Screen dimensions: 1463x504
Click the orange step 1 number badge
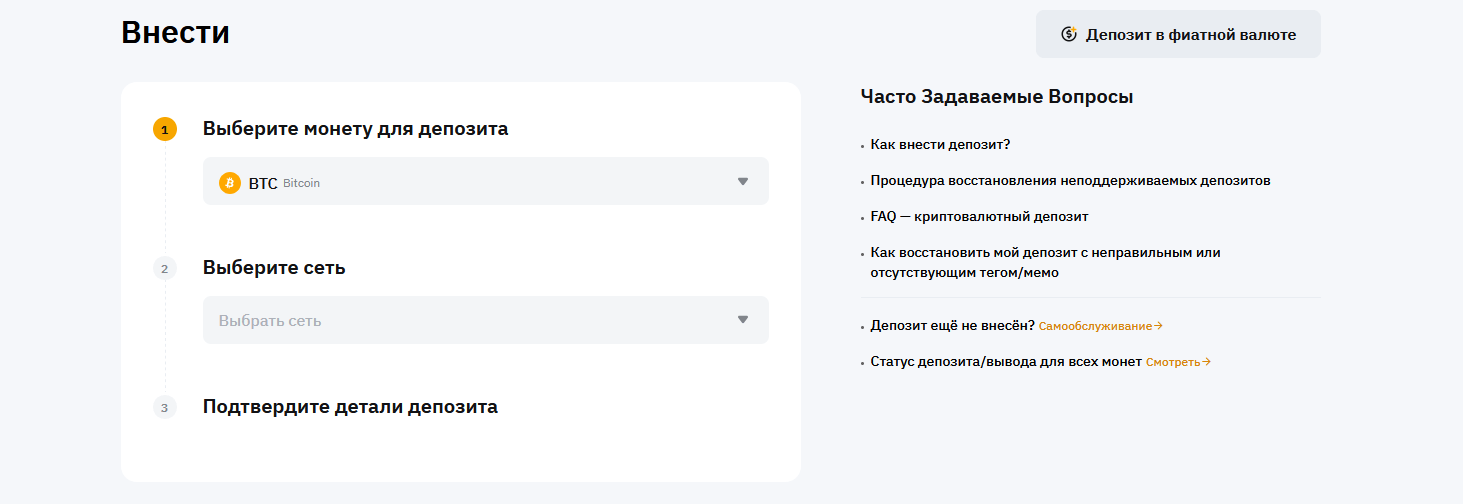tap(165, 129)
